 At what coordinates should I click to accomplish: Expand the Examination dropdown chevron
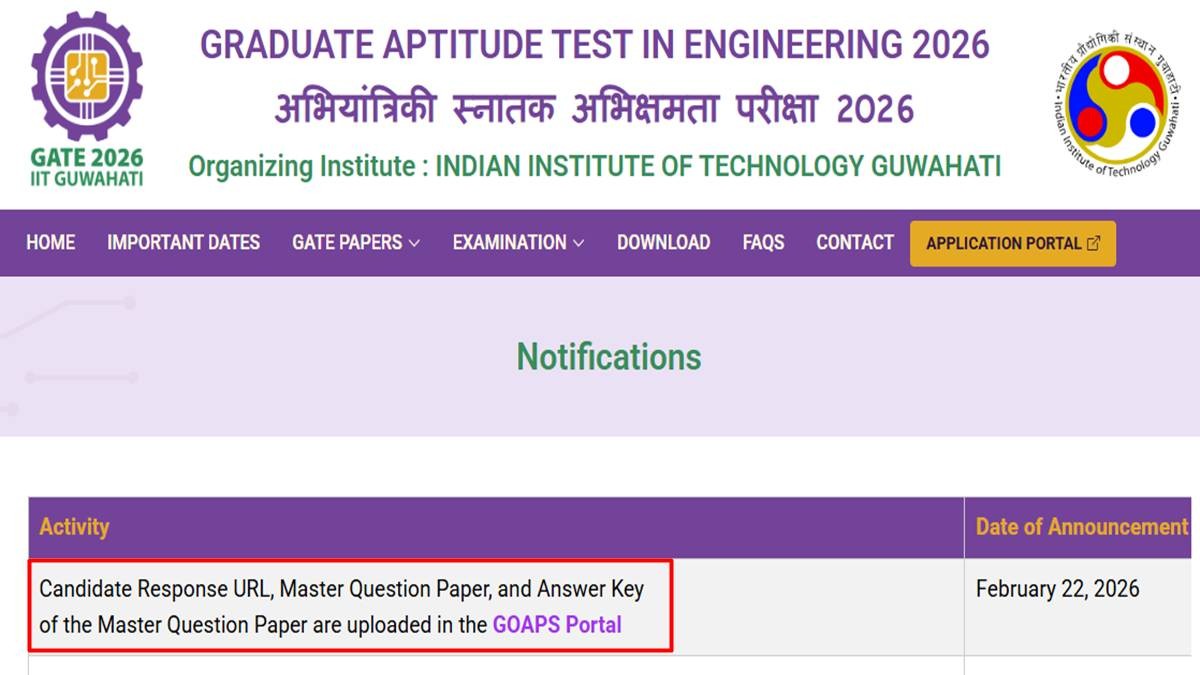coord(578,243)
